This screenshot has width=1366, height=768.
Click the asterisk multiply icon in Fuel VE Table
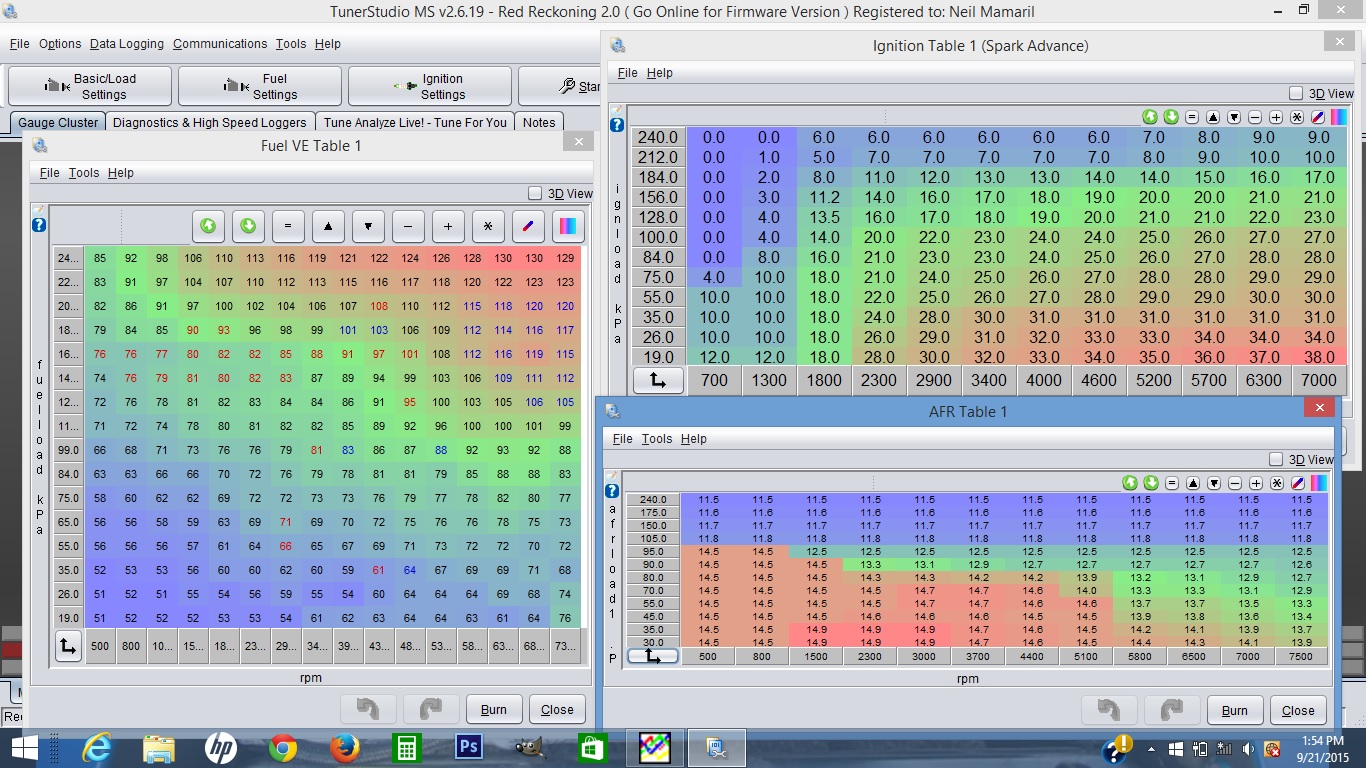click(x=488, y=227)
